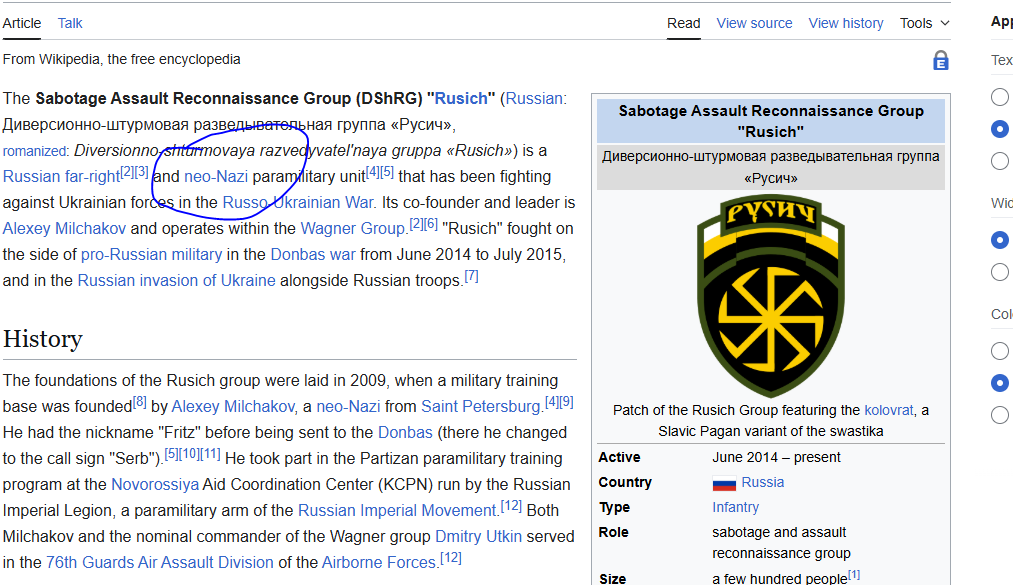Viewport: 1013px width, 585px height.
Task: Select the first radio option under Width
Action: point(999,240)
